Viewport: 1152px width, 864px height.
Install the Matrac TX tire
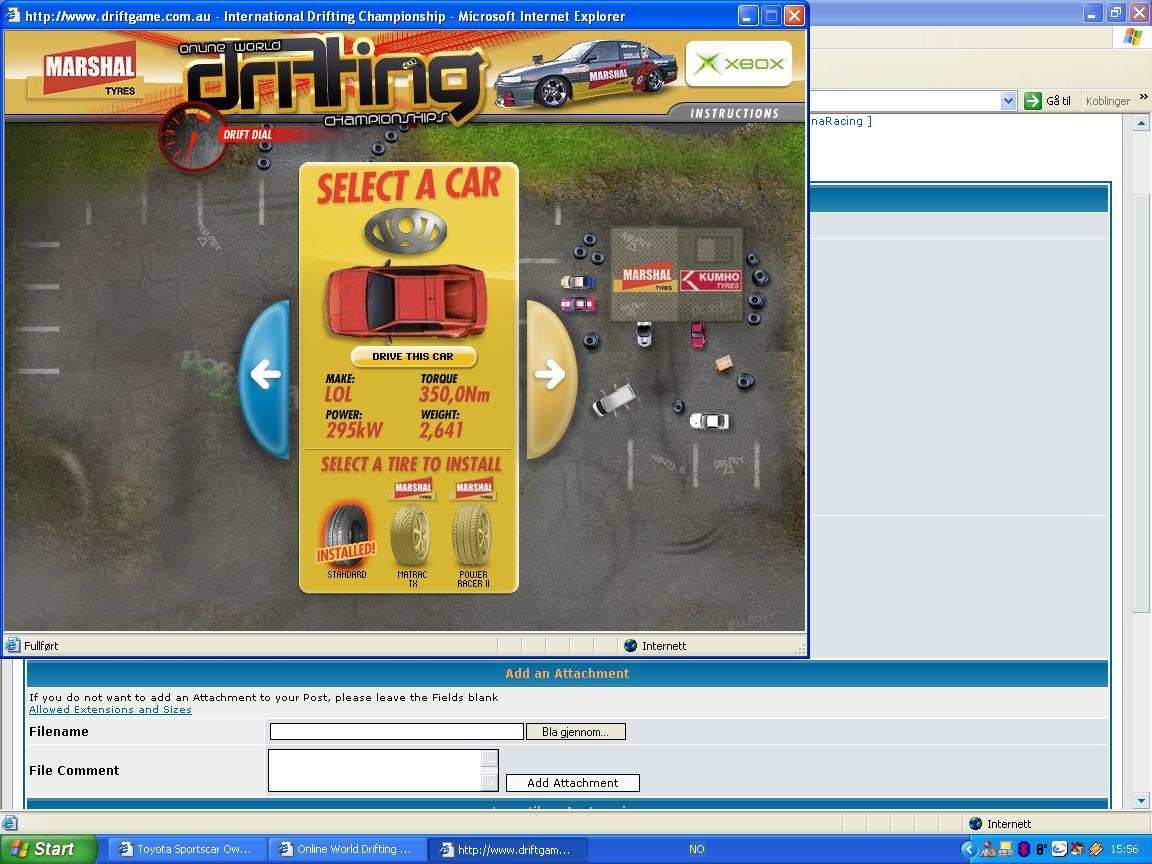(x=411, y=535)
